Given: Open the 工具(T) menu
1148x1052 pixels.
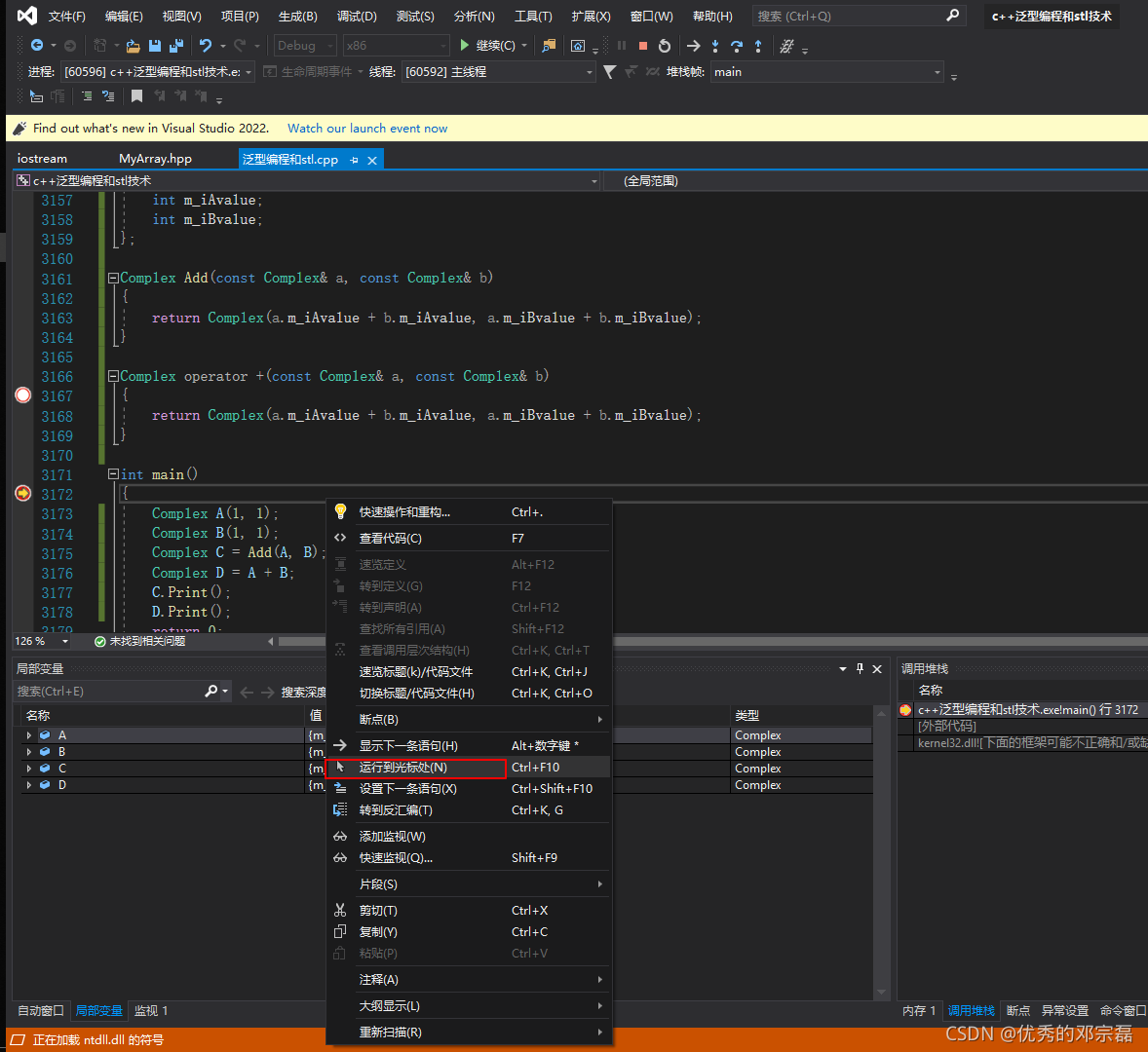Looking at the screenshot, I should point(533,17).
